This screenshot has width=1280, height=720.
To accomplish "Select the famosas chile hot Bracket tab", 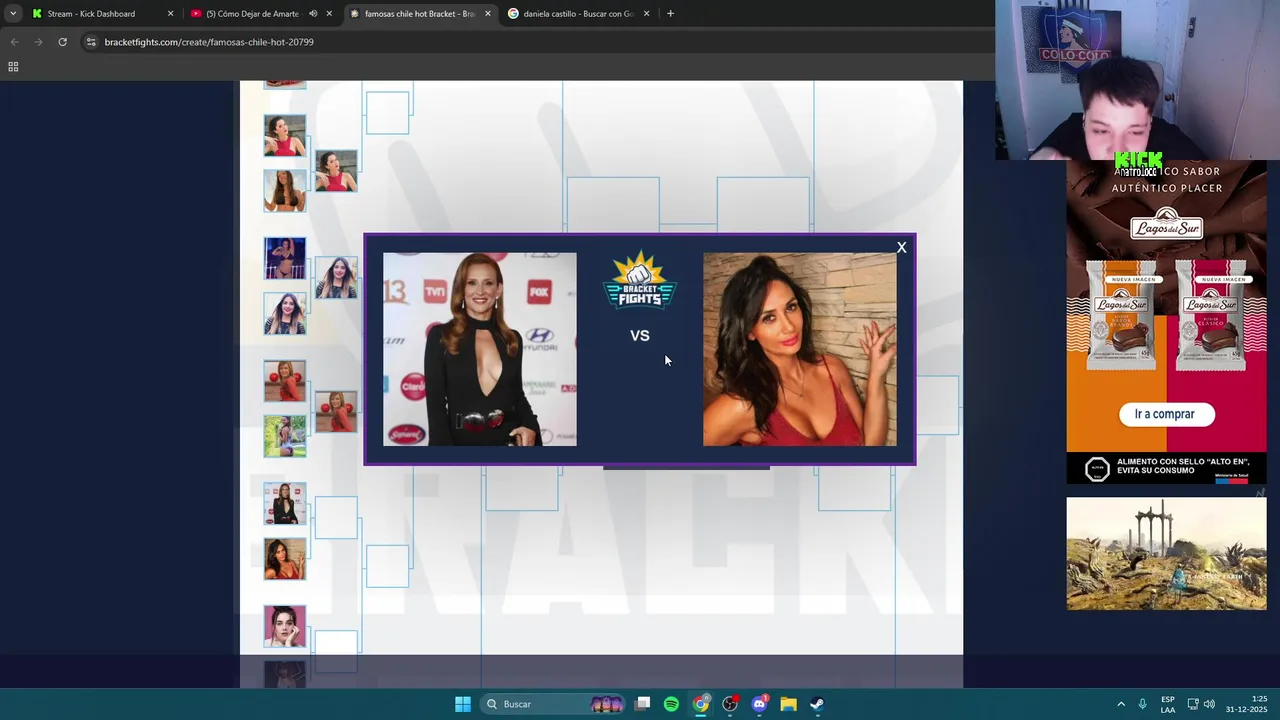I will (419, 14).
